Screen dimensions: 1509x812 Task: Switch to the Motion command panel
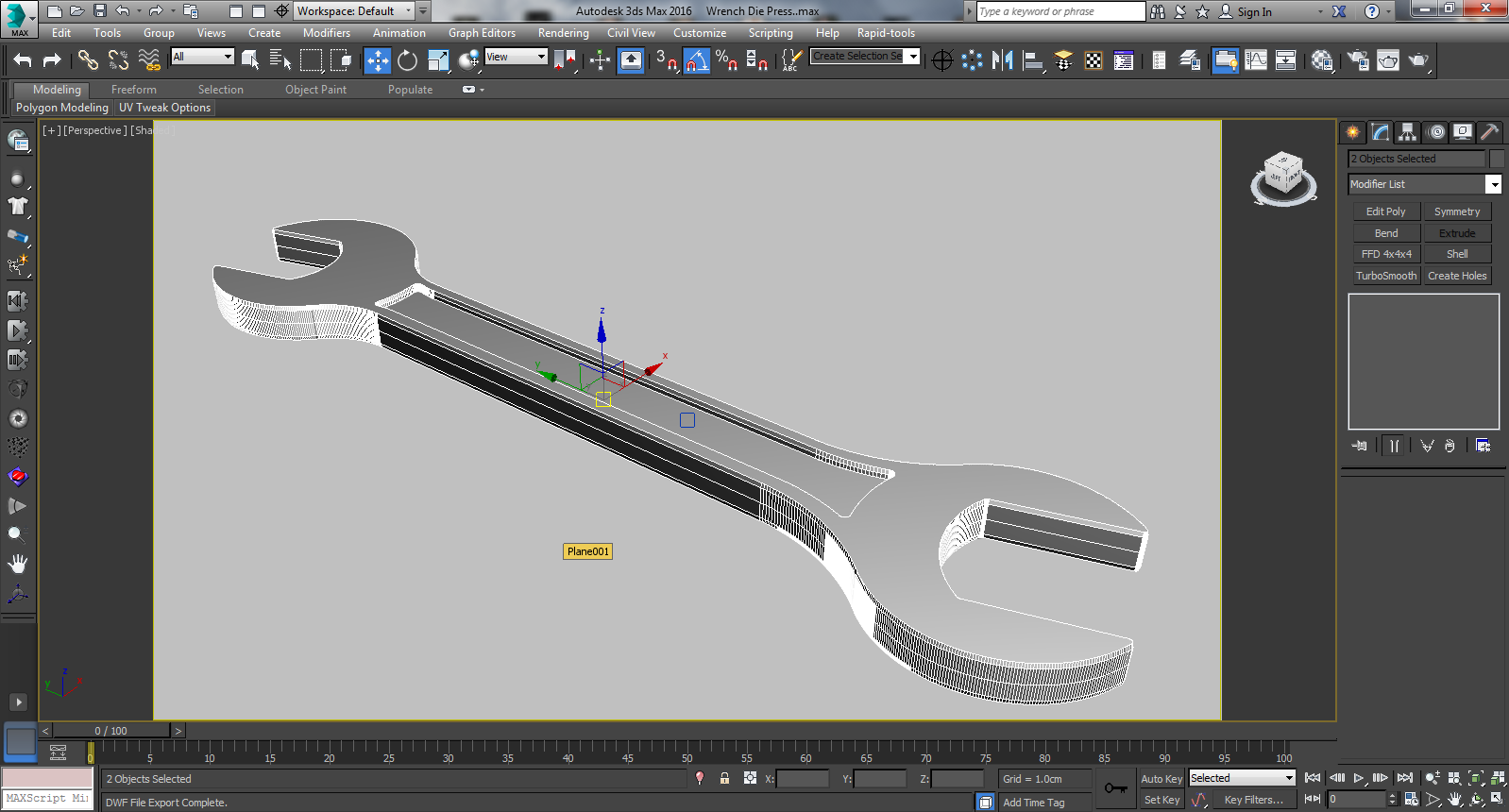click(1436, 132)
